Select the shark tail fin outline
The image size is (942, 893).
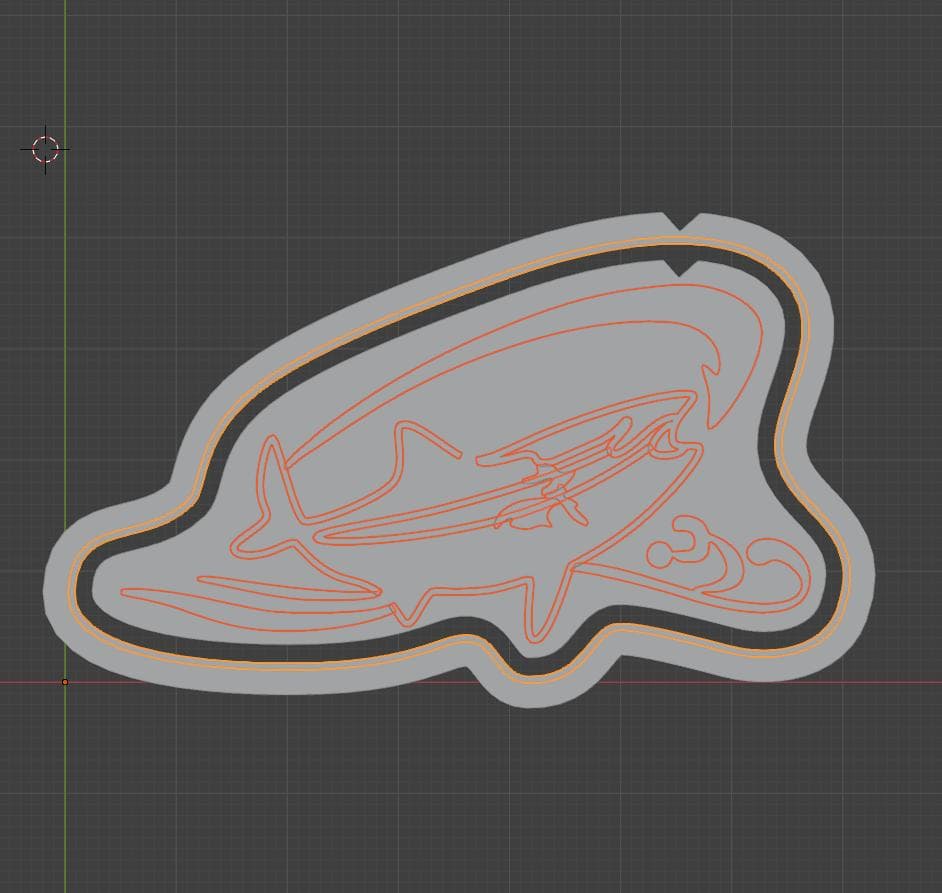[x=267, y=496]
